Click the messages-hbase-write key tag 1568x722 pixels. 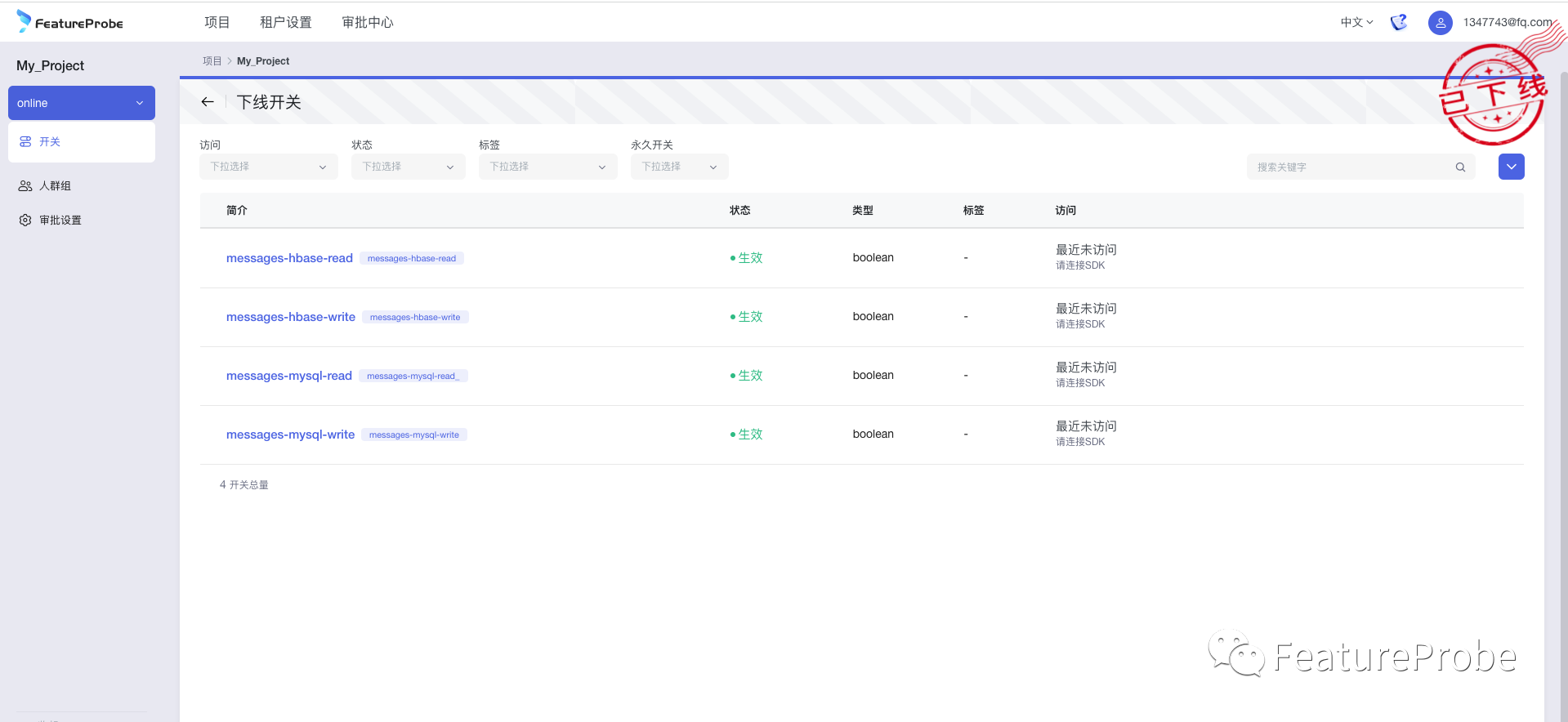[415, 317]
